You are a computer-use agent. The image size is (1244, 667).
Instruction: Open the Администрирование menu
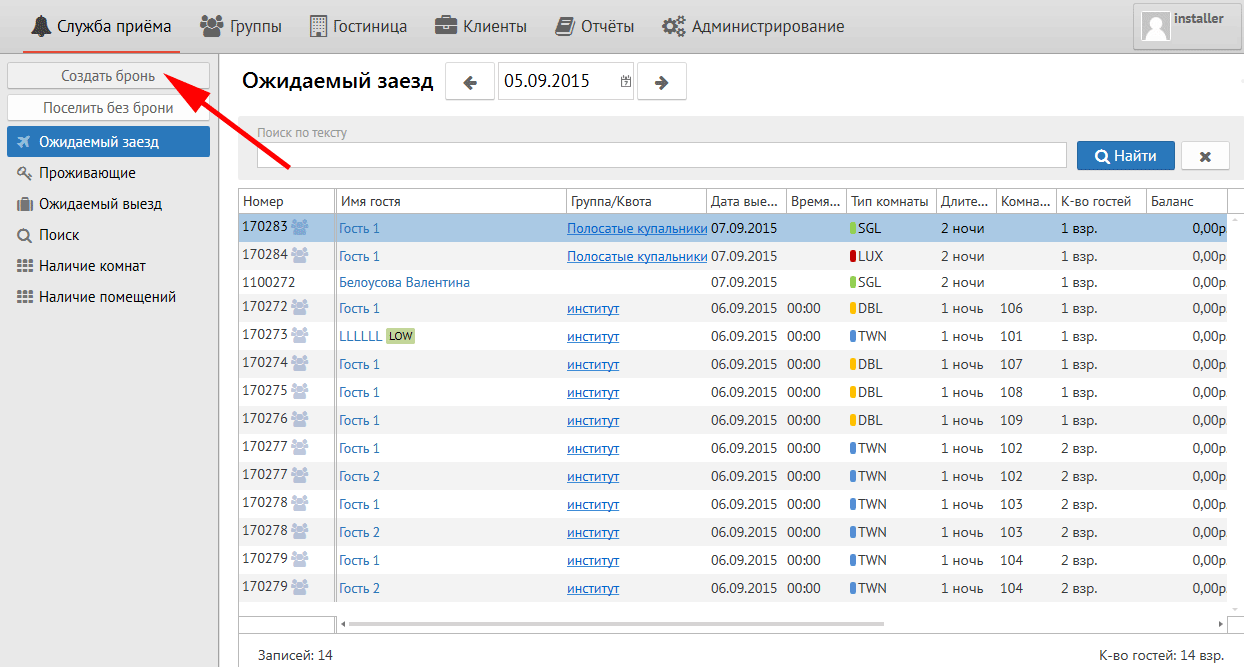click(x=754, y=26)
